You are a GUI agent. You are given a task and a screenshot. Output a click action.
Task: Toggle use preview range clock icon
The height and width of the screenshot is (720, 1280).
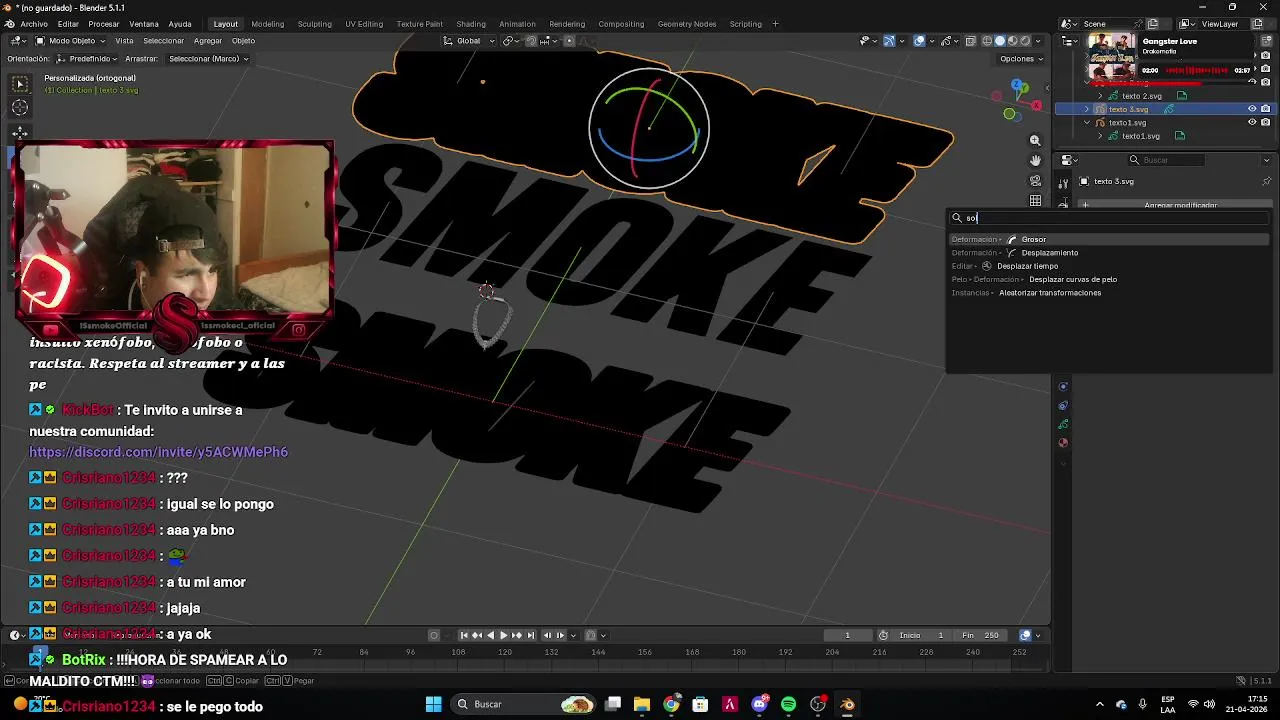click(883, 635)
